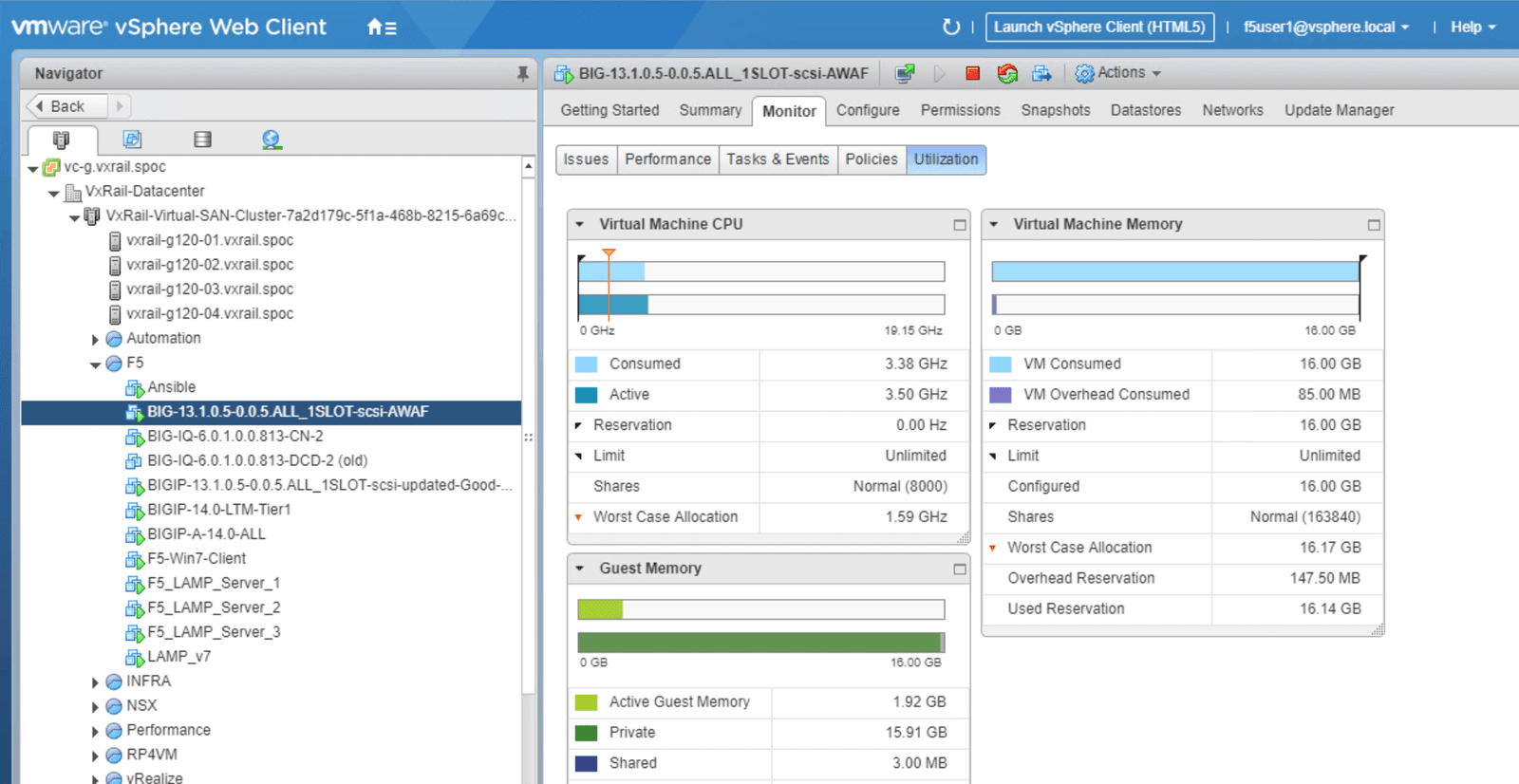1519x784 pixels.
Task: Refresh the vSphere Web Client
Action: pos(950,28)
